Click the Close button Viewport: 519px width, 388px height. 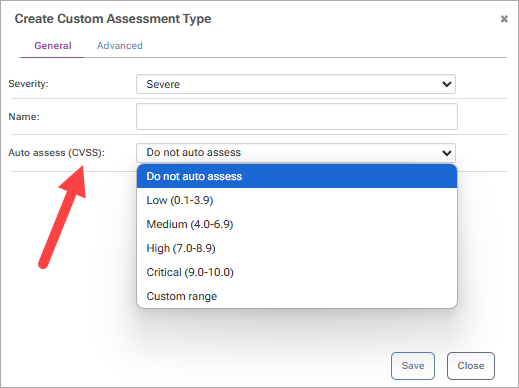tap(471, 366)
